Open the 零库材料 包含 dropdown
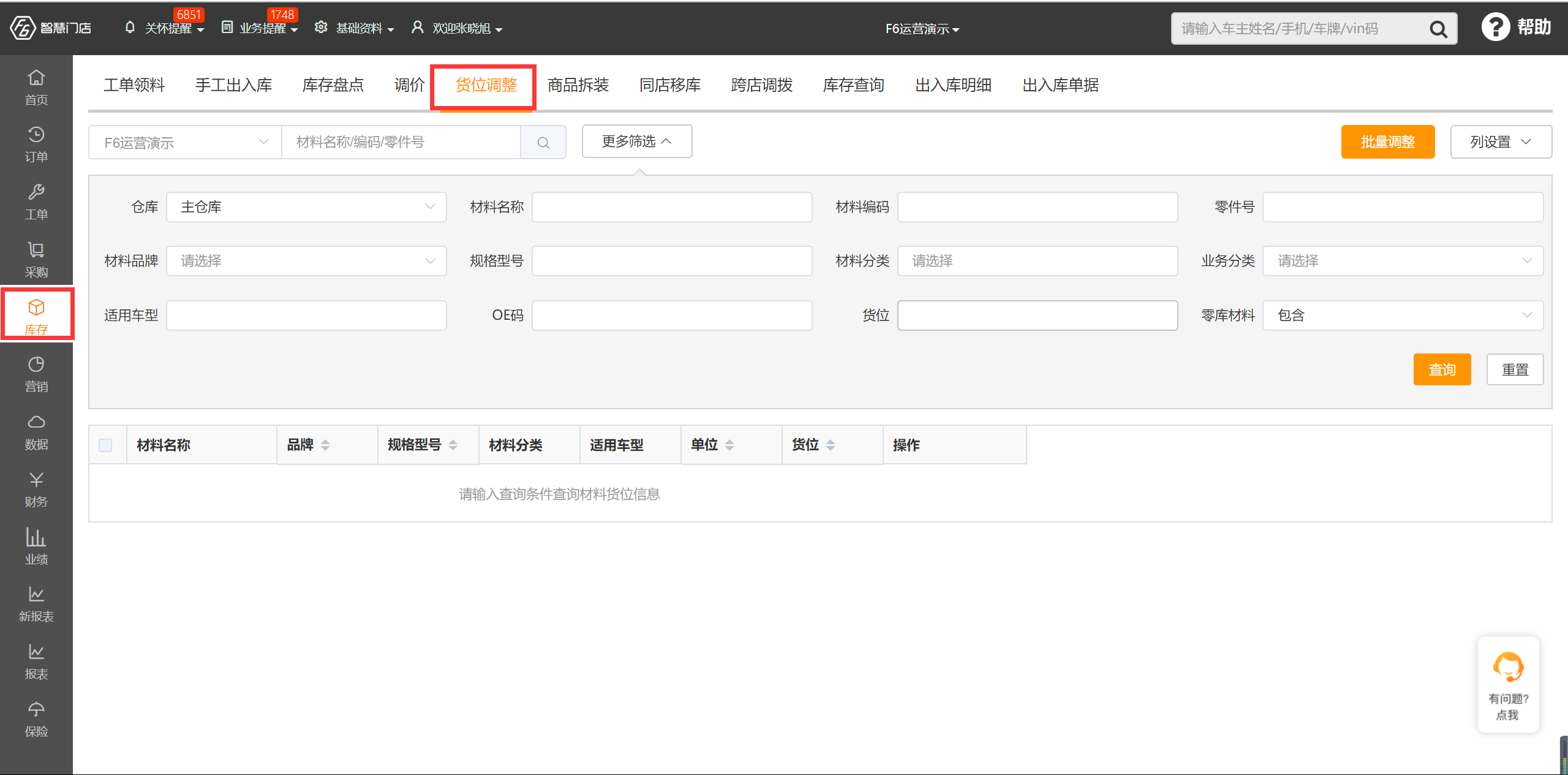 coord(1403,316)
